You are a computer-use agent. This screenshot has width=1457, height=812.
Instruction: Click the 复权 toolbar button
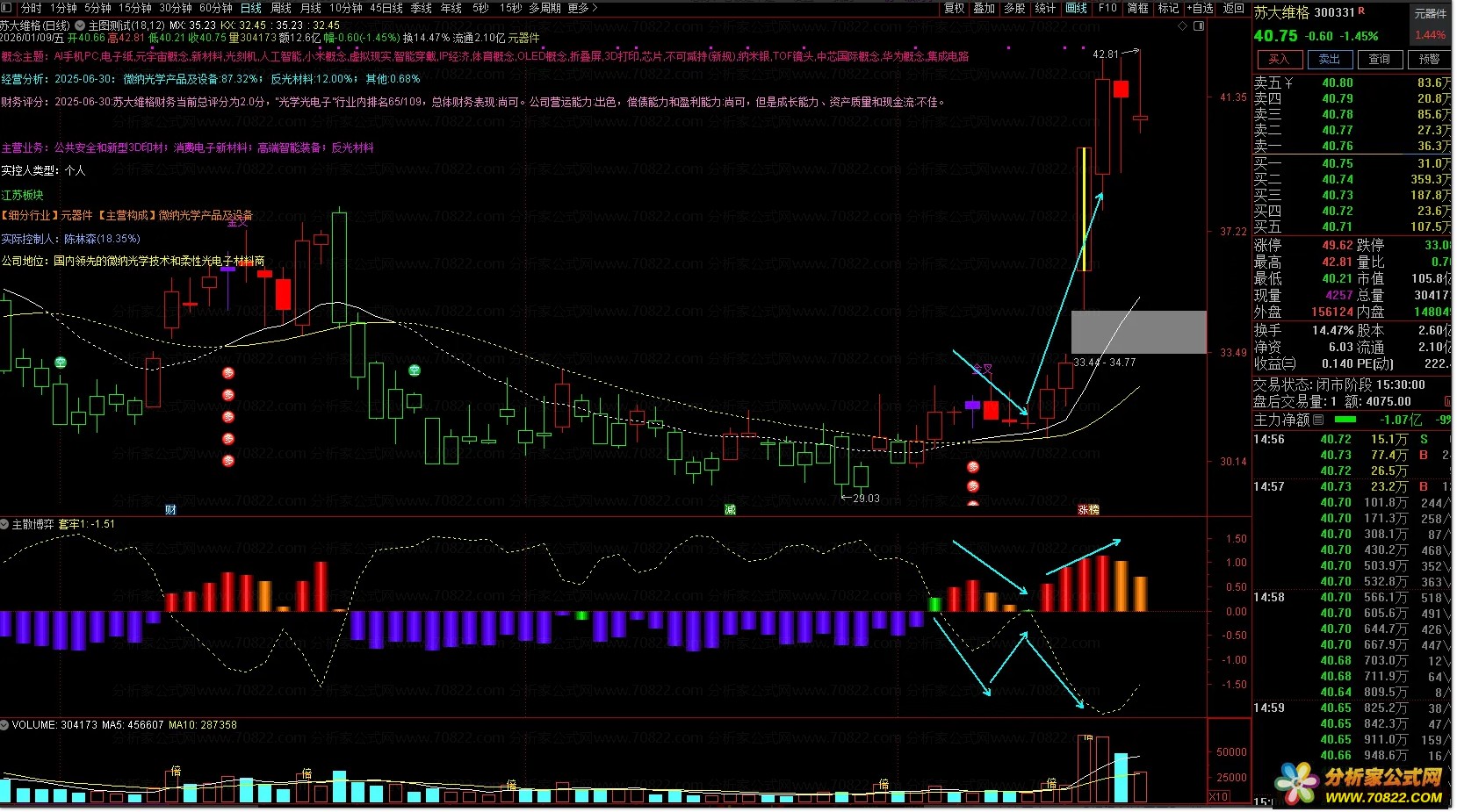(x=955, y=8)
